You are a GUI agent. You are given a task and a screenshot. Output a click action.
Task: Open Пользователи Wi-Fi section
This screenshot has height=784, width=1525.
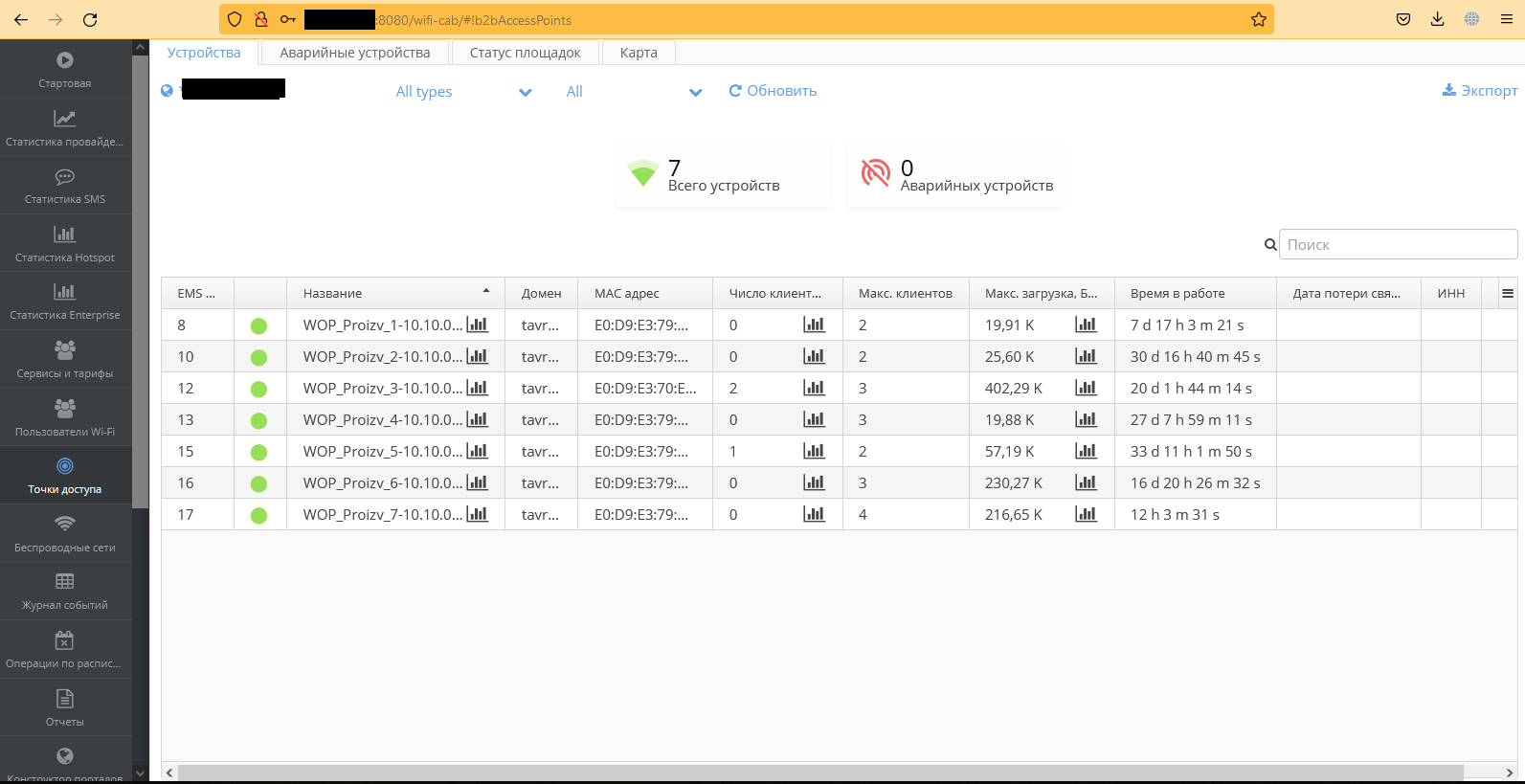pyautogui.click(x=65, y=418)
